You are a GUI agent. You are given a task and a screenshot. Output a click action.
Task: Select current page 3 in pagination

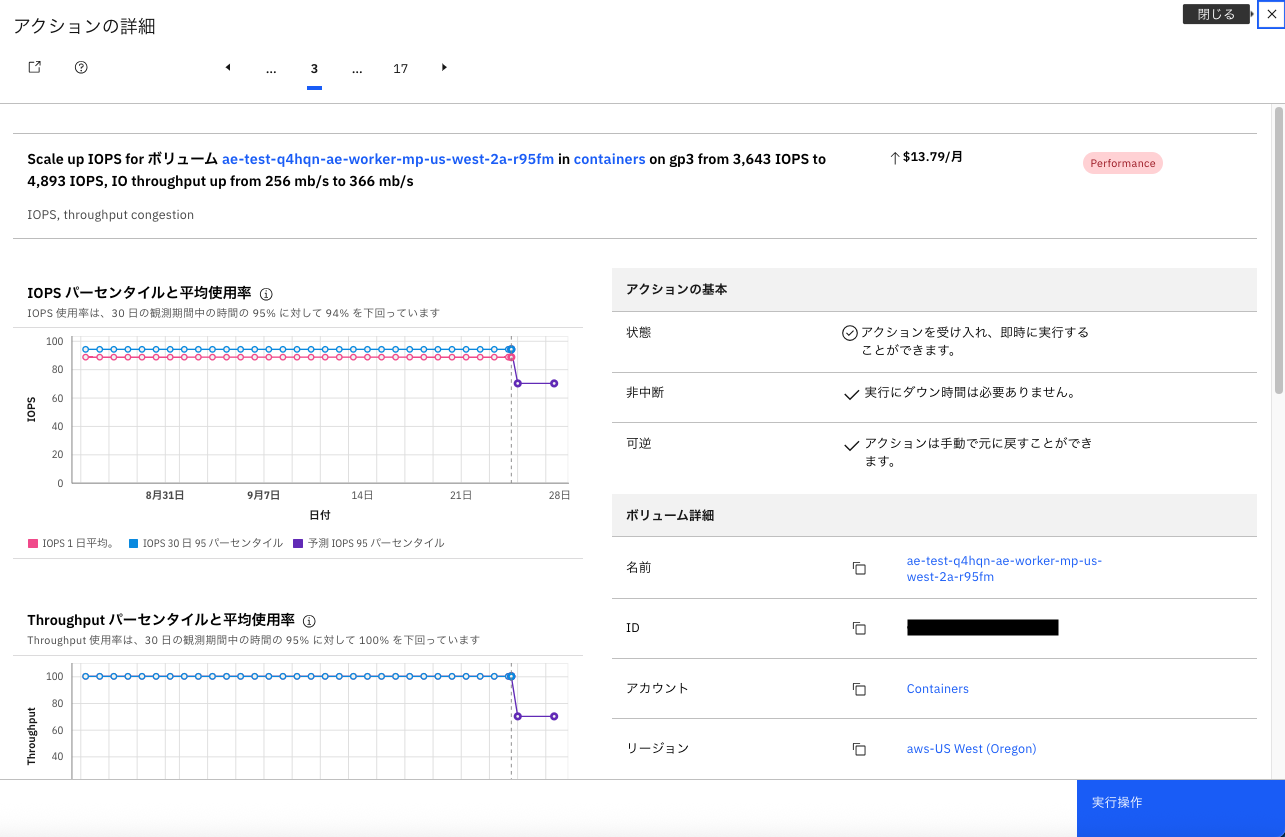tap(314, 69)
